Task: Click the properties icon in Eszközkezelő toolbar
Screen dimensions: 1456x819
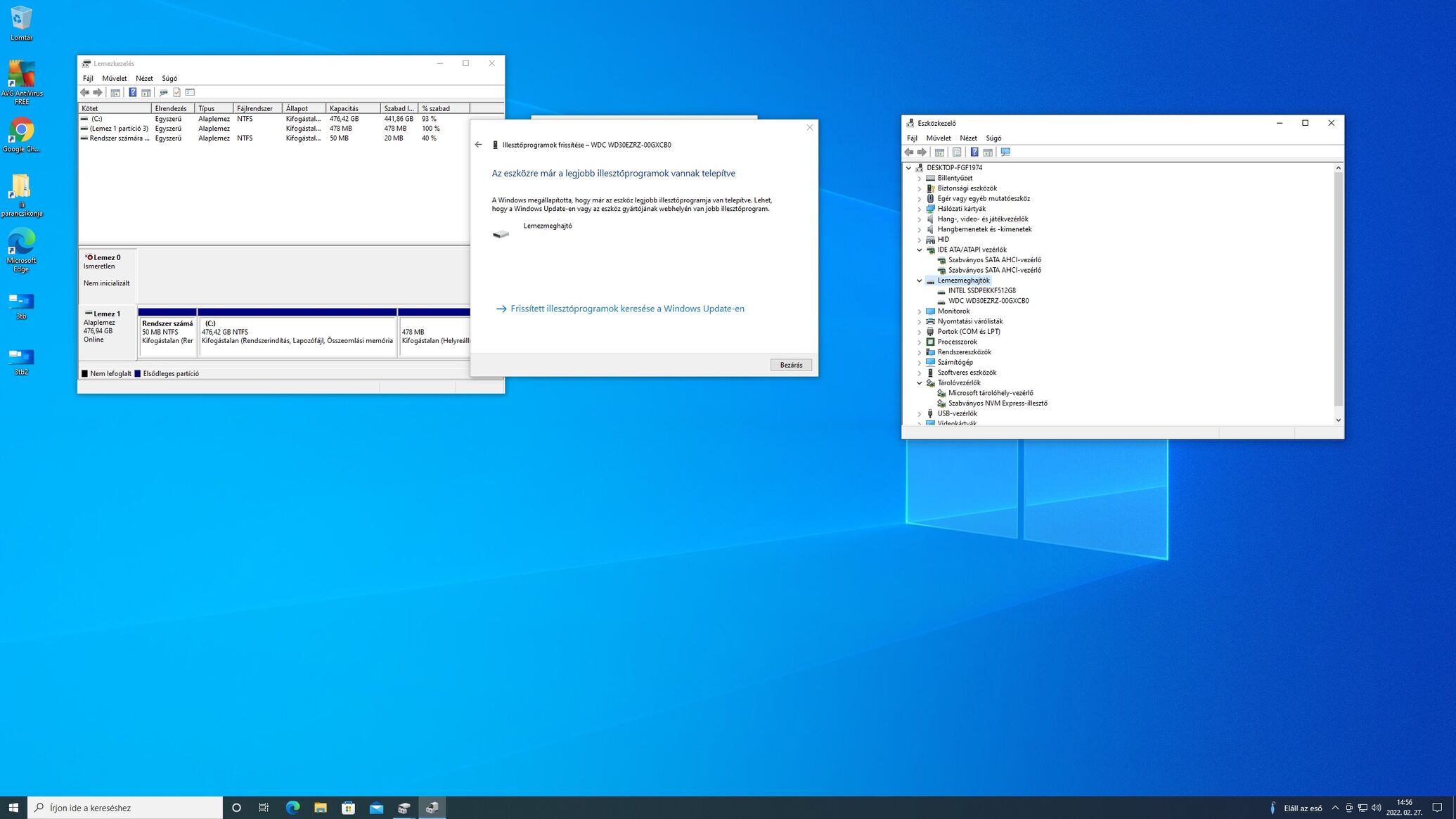Action: click(x=956, y=152)
